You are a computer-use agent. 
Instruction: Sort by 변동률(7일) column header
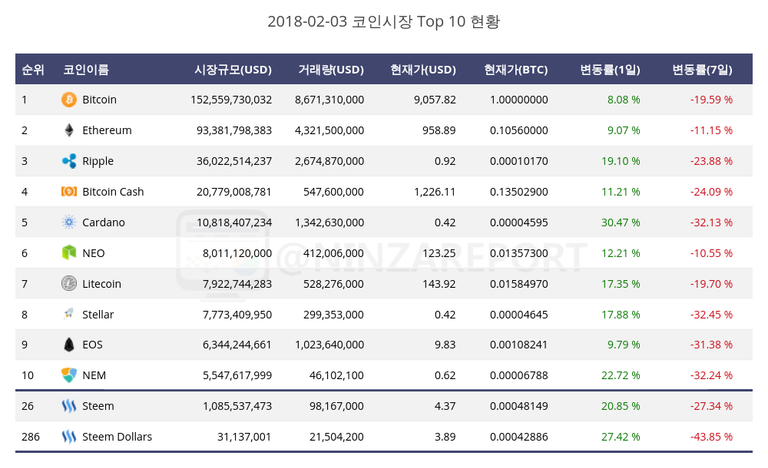click(702, 70)
